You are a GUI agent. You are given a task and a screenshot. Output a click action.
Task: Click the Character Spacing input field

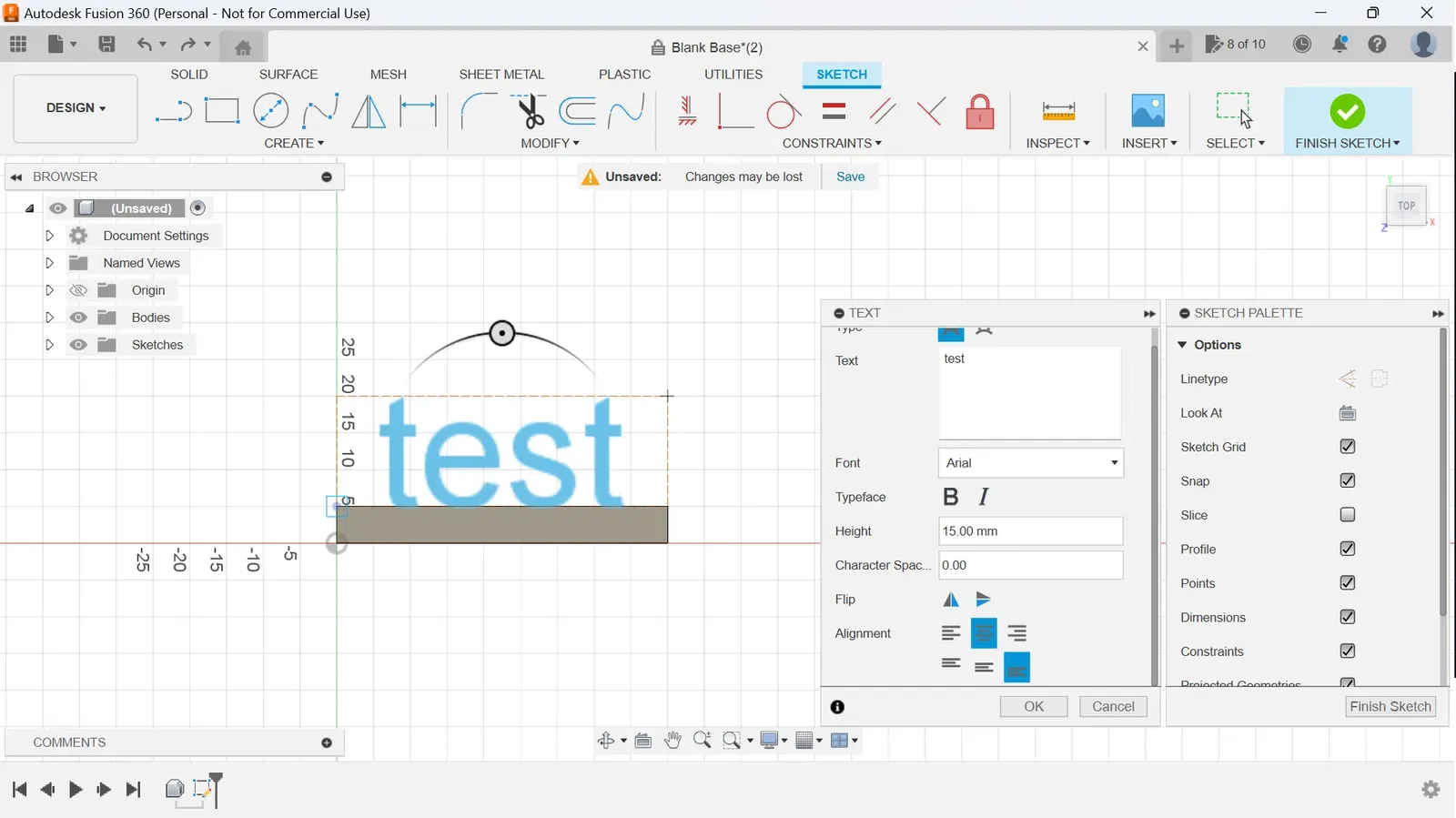click(1030, 565)
